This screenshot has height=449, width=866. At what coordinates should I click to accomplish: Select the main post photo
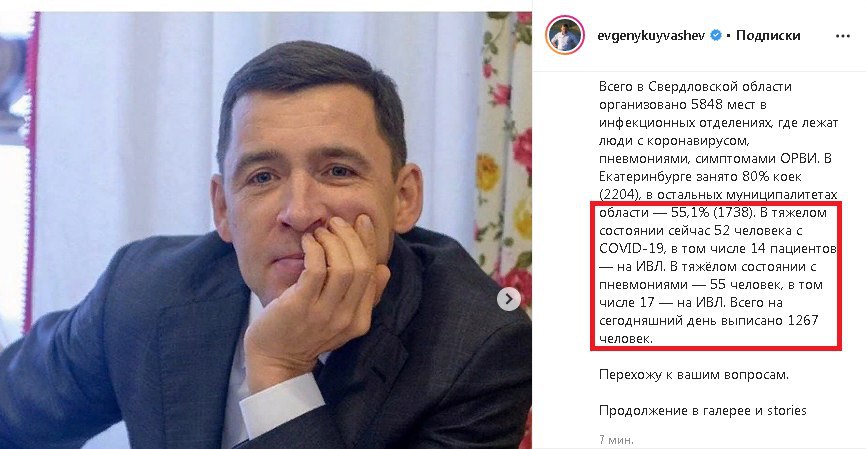[266, 230]
